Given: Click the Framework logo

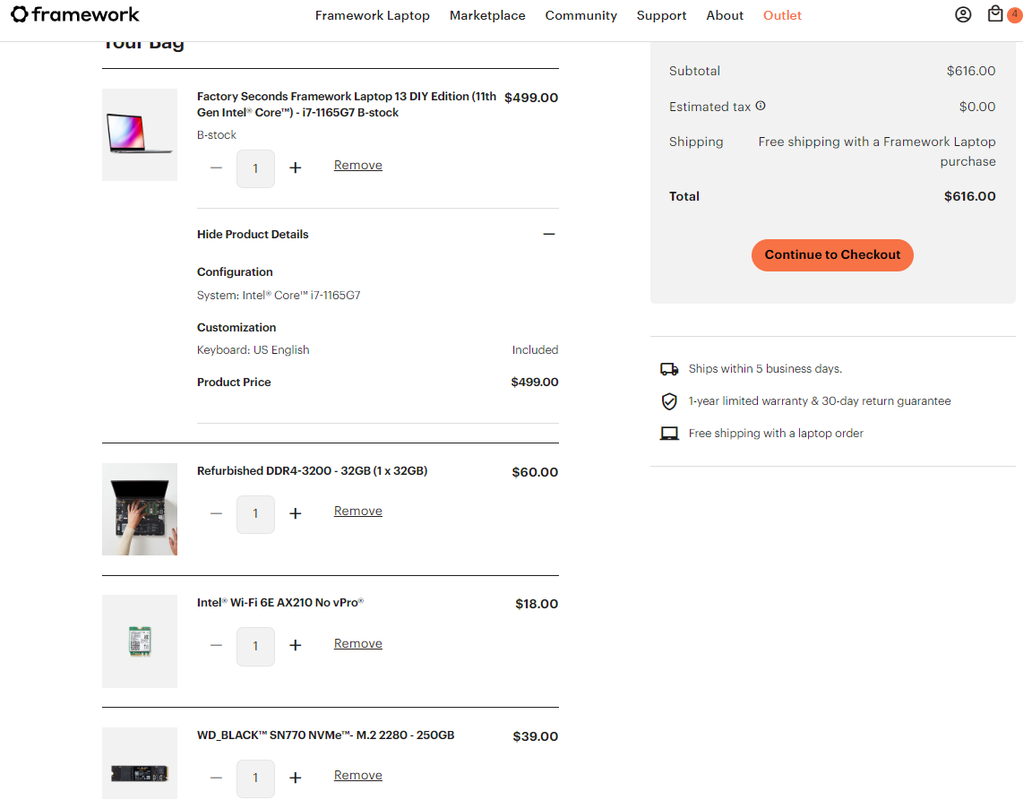Looking at the screenshot, I should pos(75,14).
